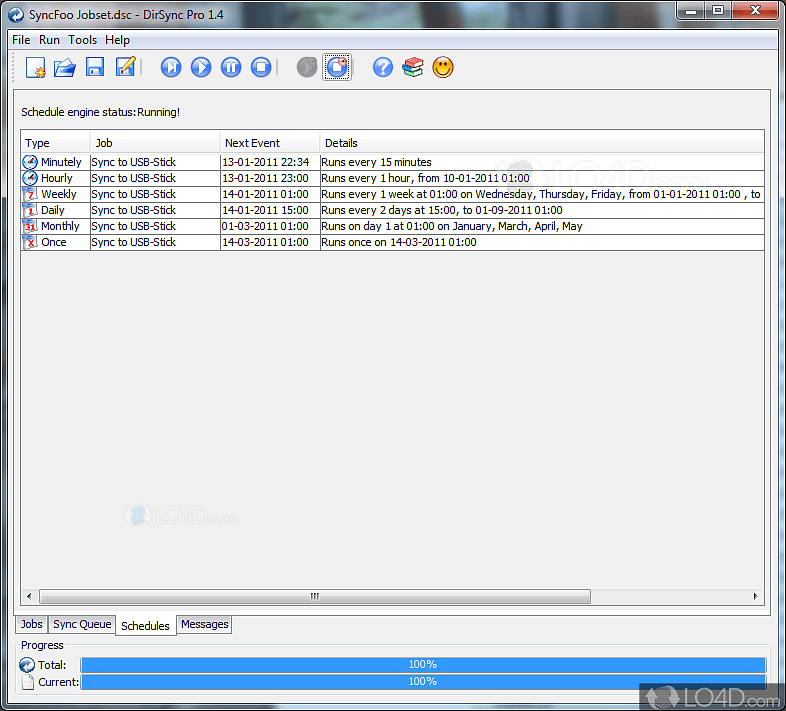Image resolution: width=786 pixels, height=711 pixels.
Task: Click next event 13-01-2011 23:00
Action: tap(270, 178)
